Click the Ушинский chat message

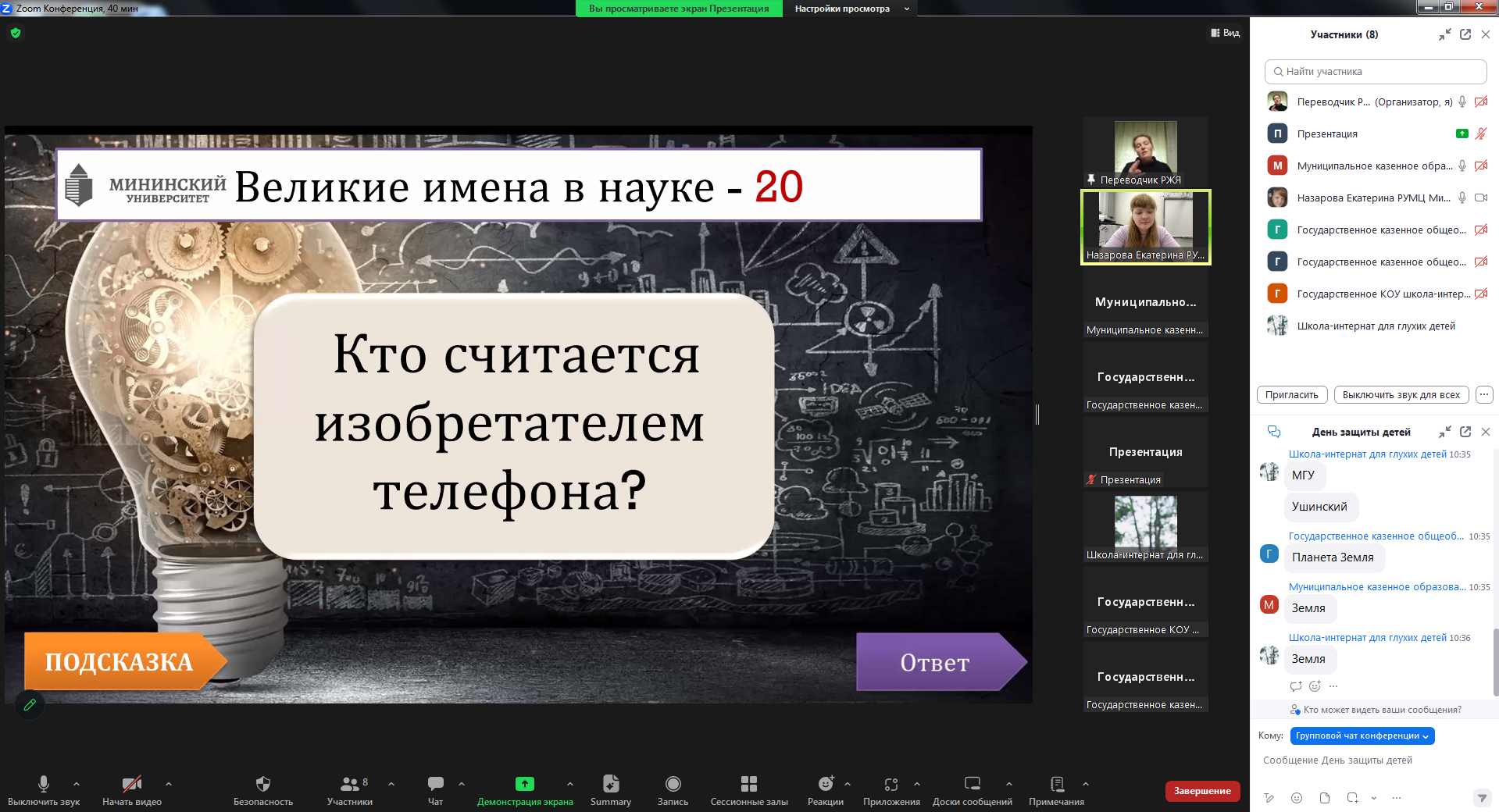[1320, 507]
